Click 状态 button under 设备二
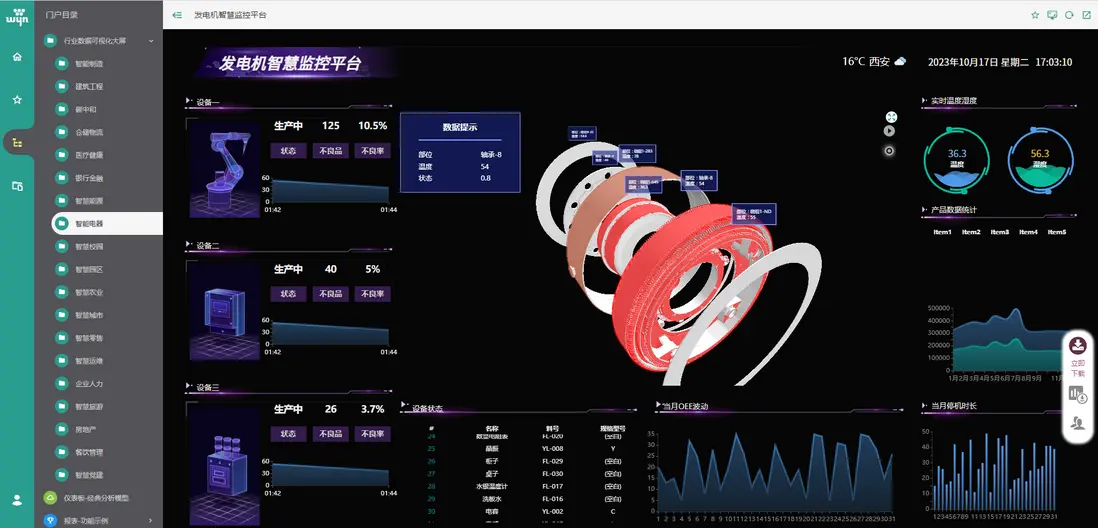 [289, 294]
